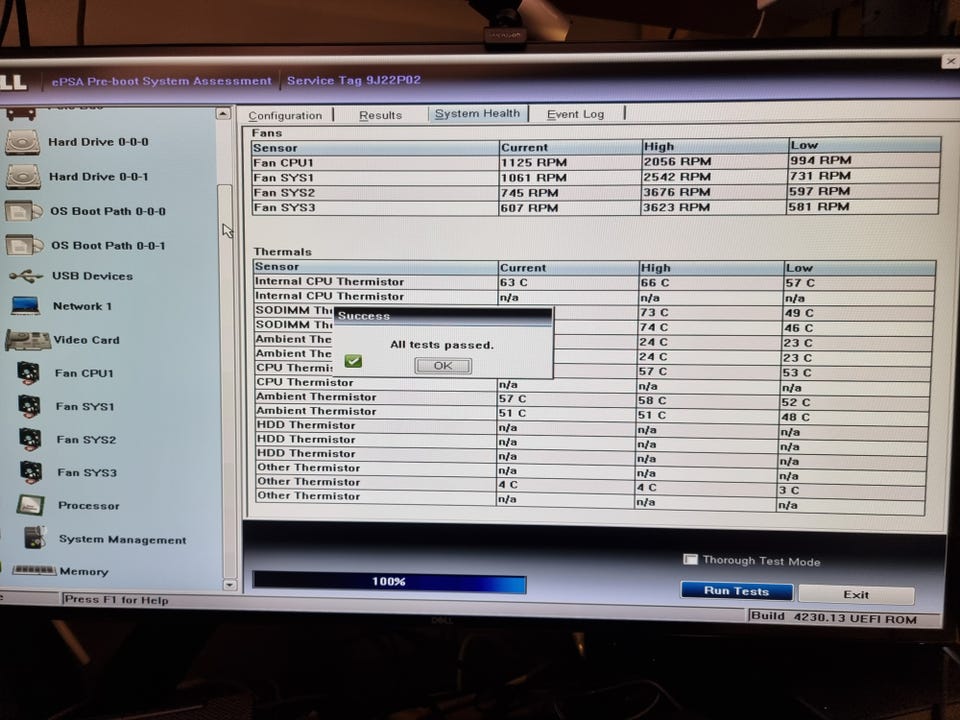
Task: Click the green checkmark in Success dialog
Action: 353,361
